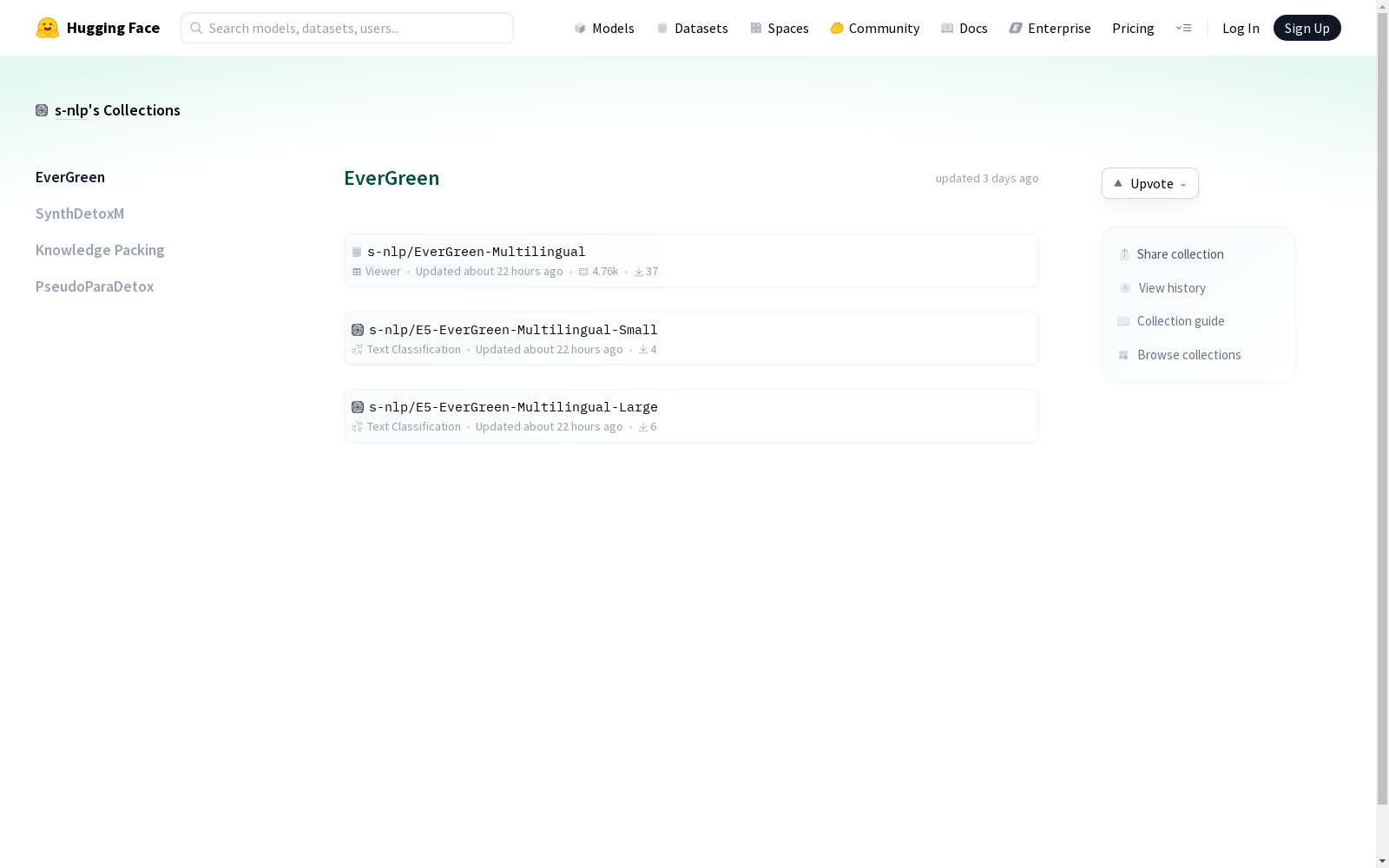Image resolution: width=1389 pixels, height=868 pixels.
Task: Click the search magnifier icon
Action: click(196, 28)
